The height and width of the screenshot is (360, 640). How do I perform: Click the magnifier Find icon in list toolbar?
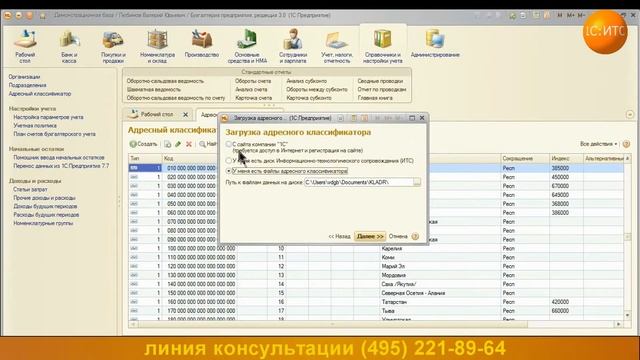(x=202, y=144)
